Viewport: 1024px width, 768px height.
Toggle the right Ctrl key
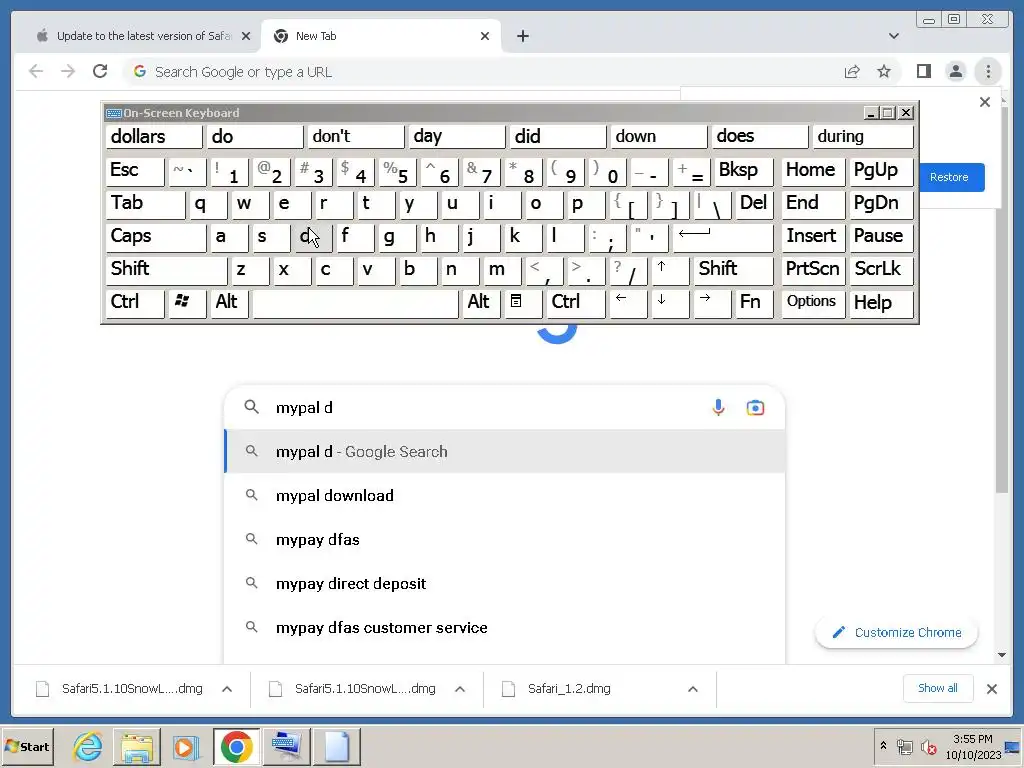click(575, 303)
